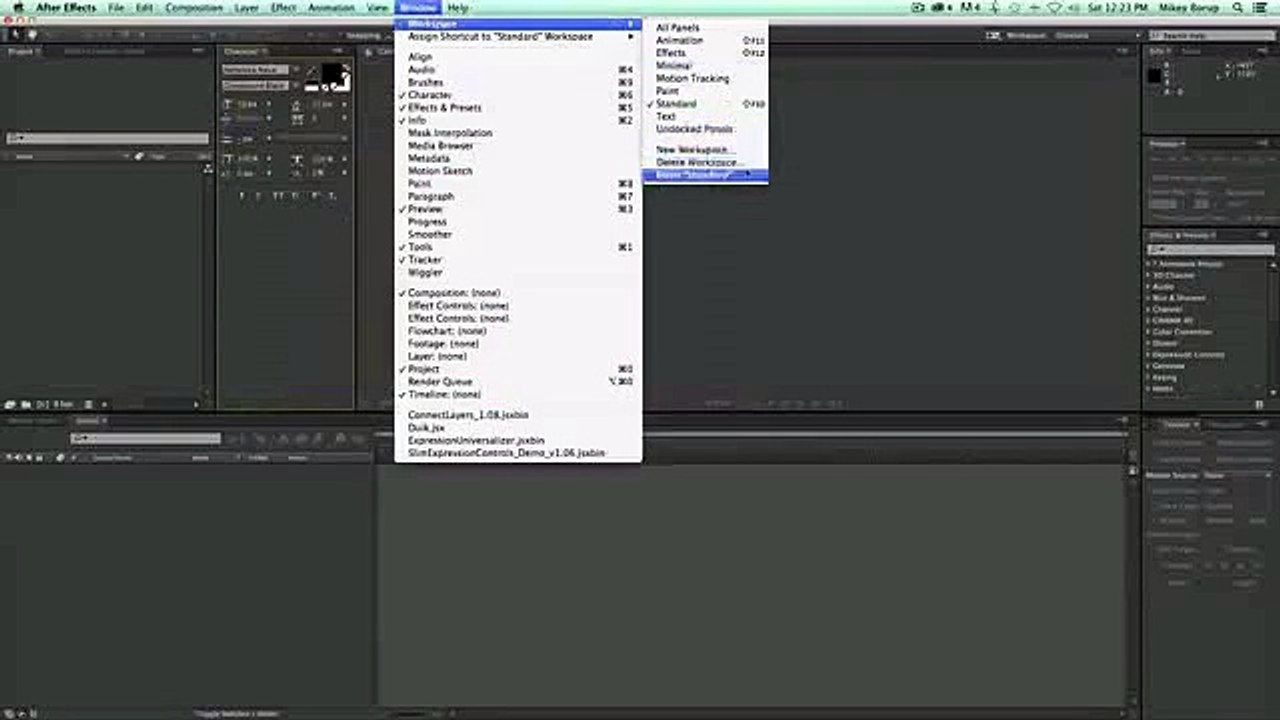Expand the Blur & Sharpen category

pos(1148,298)
